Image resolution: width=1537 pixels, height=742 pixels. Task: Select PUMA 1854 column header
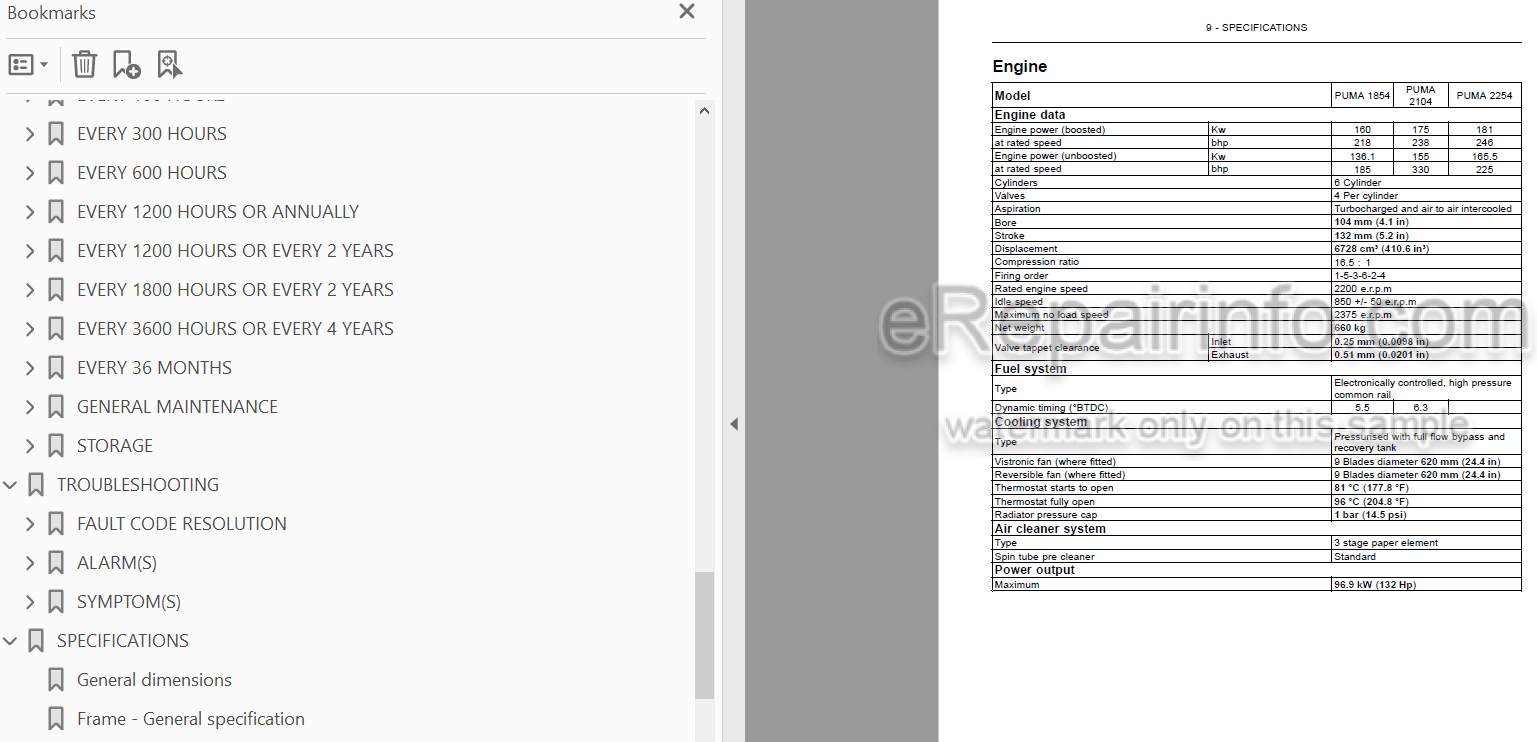pyautogui.click(x=1361, y=96)
